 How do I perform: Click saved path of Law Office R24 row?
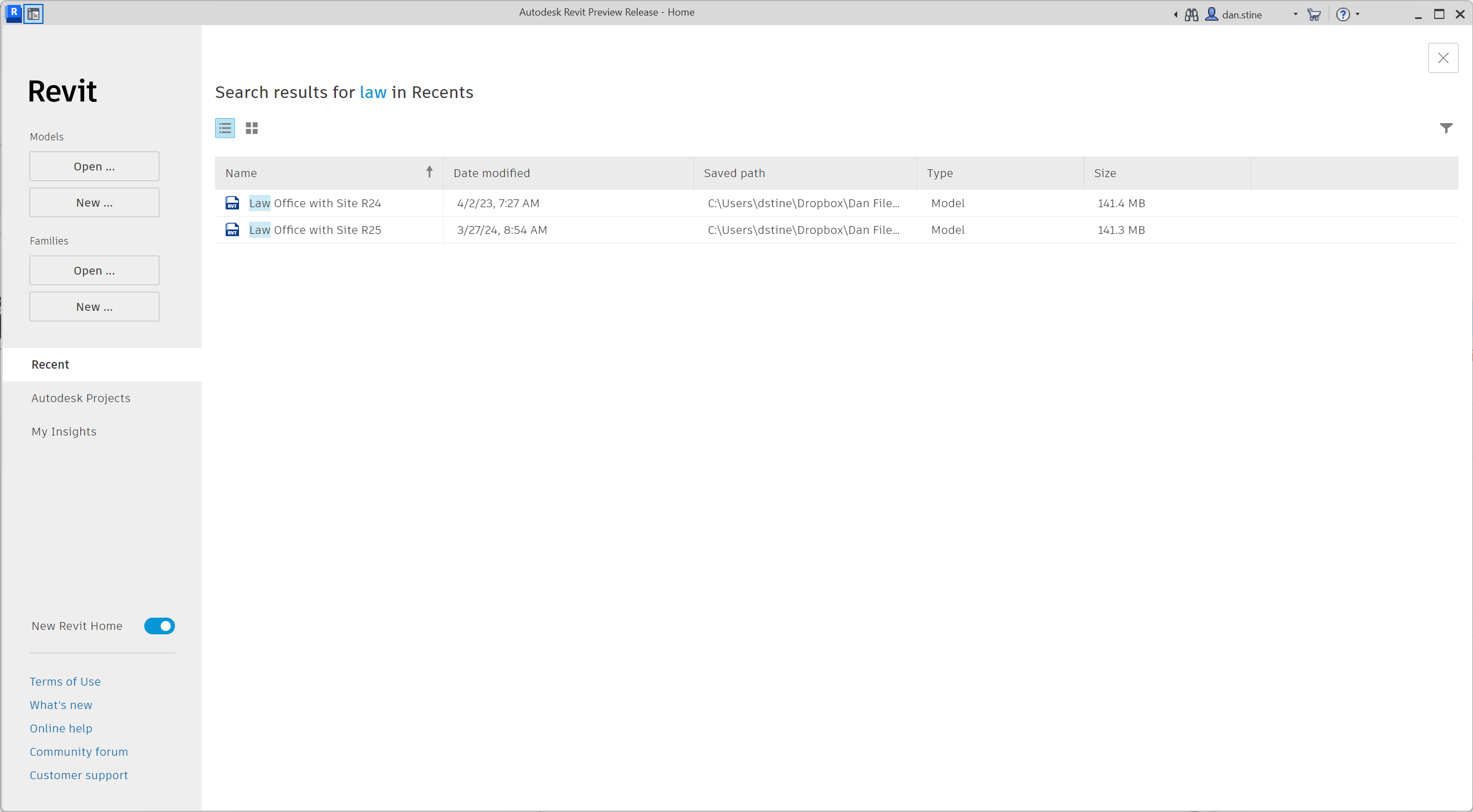coord(803,203)
